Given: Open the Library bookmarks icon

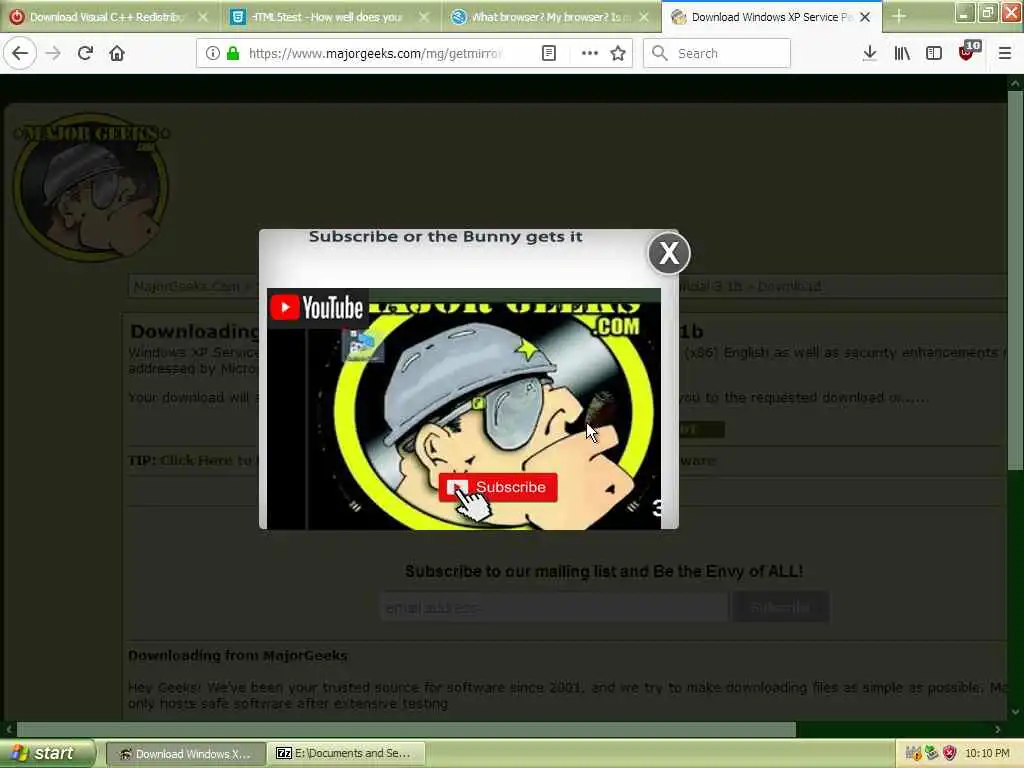Looking at the screenshot, I should coord(902,53).
